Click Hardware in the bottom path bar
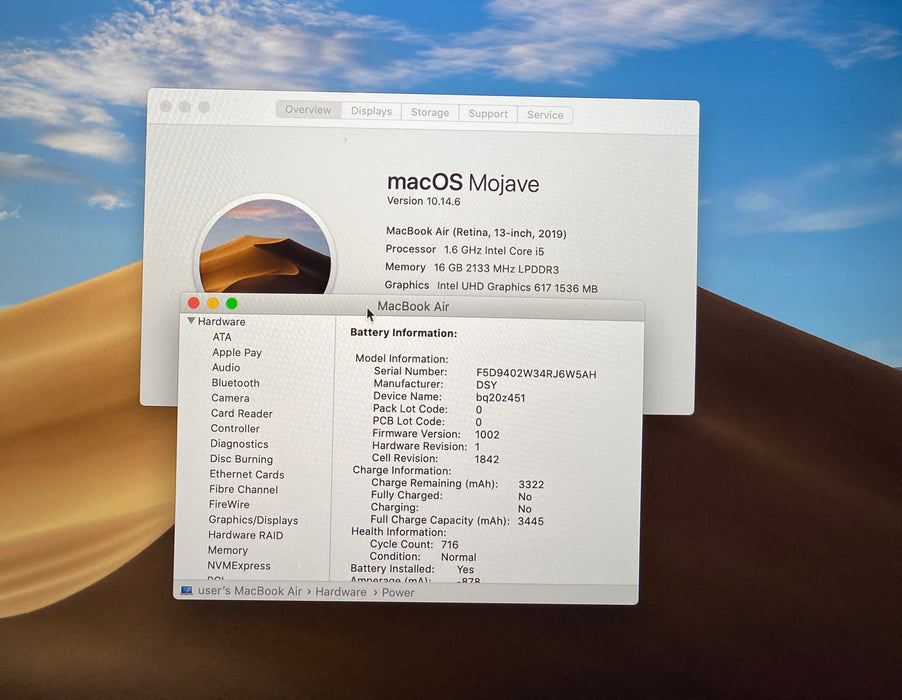Screen dimensions: 902x700 point(341,591)
